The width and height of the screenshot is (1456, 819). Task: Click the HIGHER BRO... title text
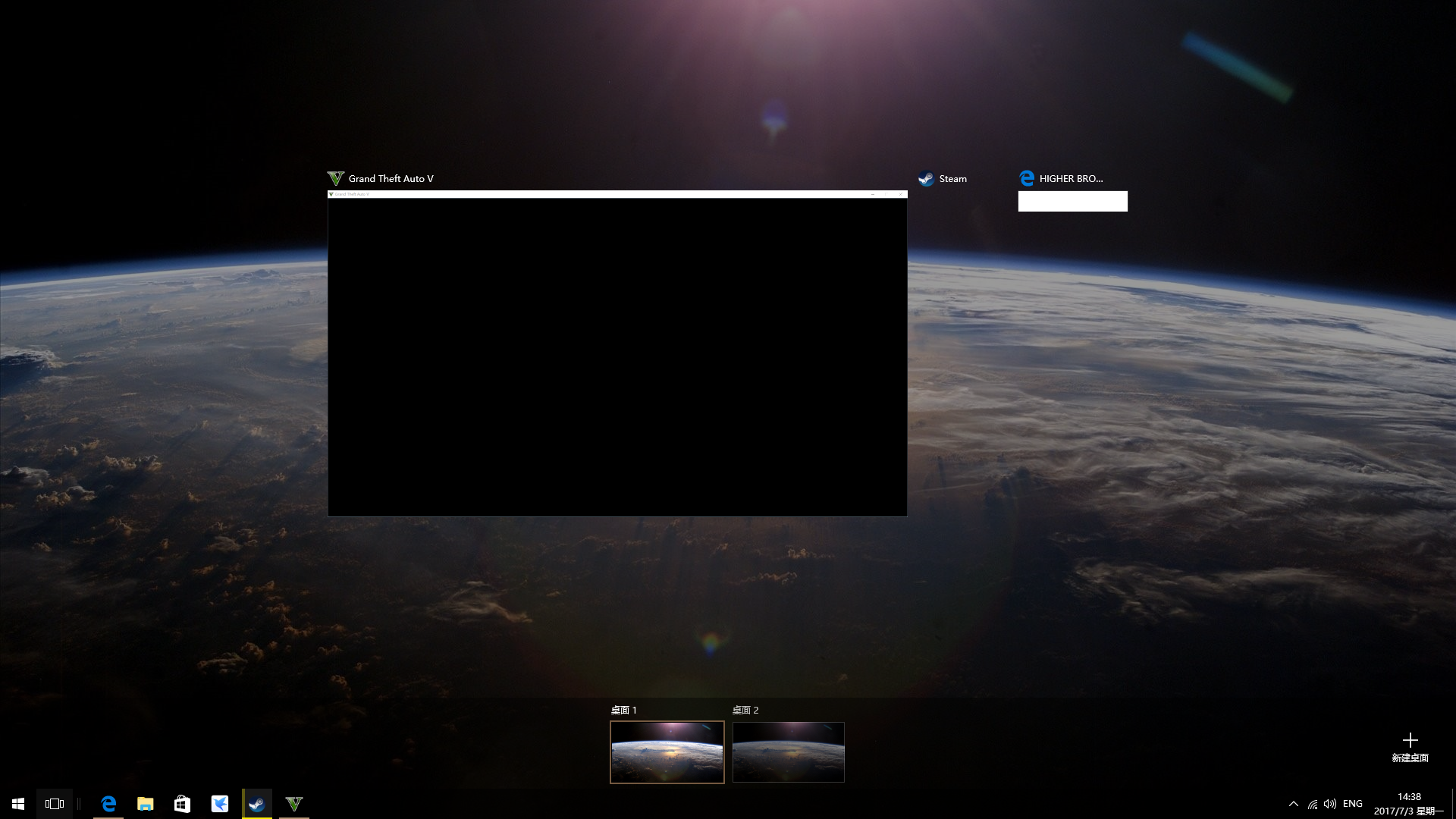click(1071, 179)
